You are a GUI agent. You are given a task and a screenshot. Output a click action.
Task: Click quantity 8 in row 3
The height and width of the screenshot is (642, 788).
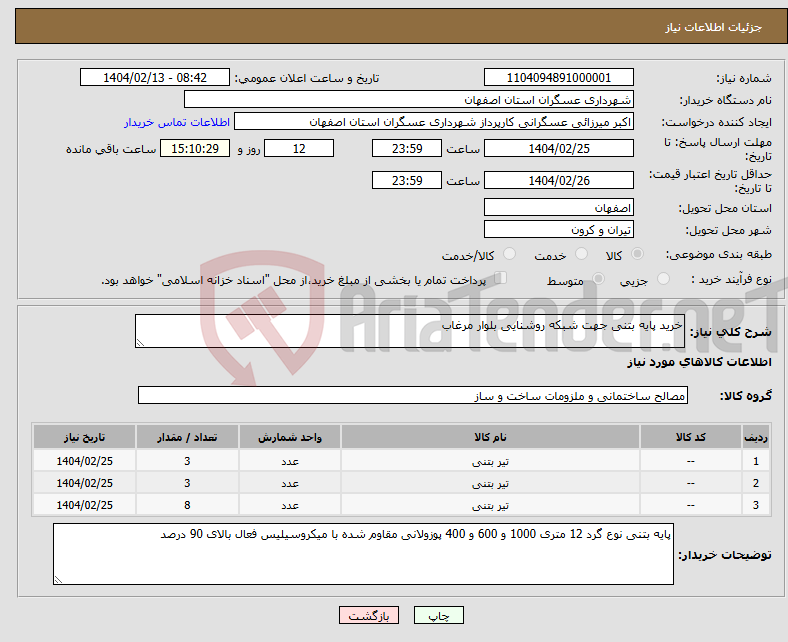point(187,505)
